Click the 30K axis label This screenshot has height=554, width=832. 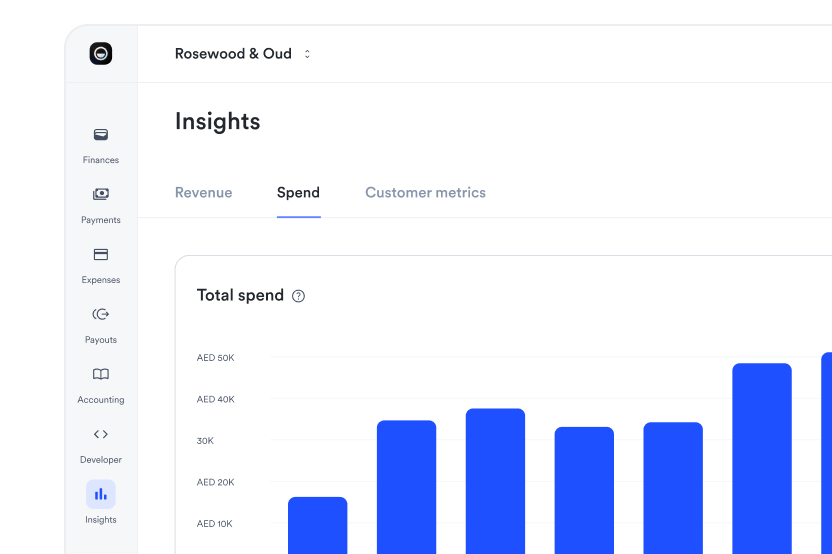tap(205, 440)
